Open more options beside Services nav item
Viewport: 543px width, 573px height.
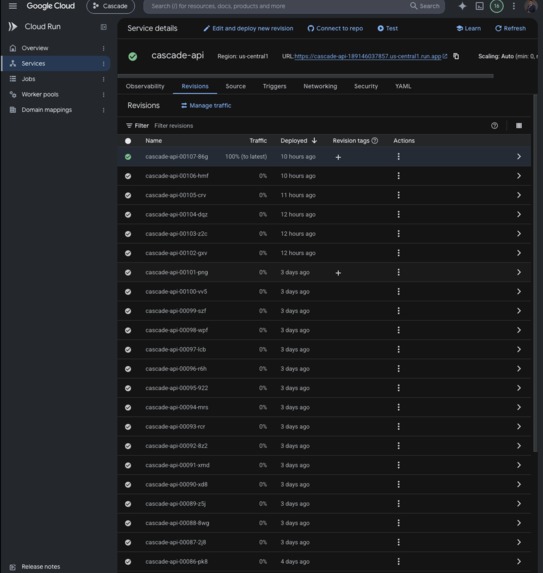point(103,64)
